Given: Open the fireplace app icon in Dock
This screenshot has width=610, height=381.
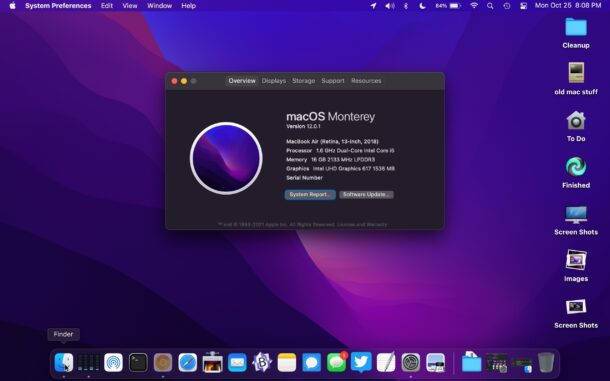Looking at the screenshot, I should 212,362.
